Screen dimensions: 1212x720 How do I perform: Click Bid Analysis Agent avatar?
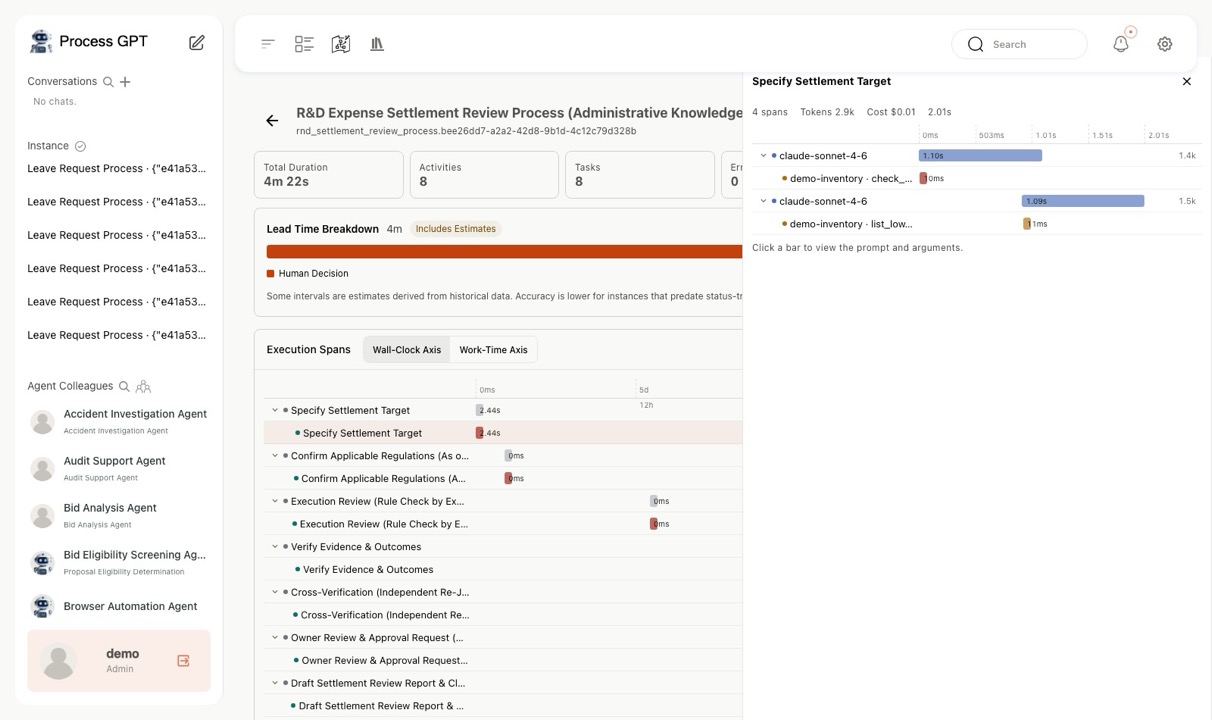tap(42, 516)
